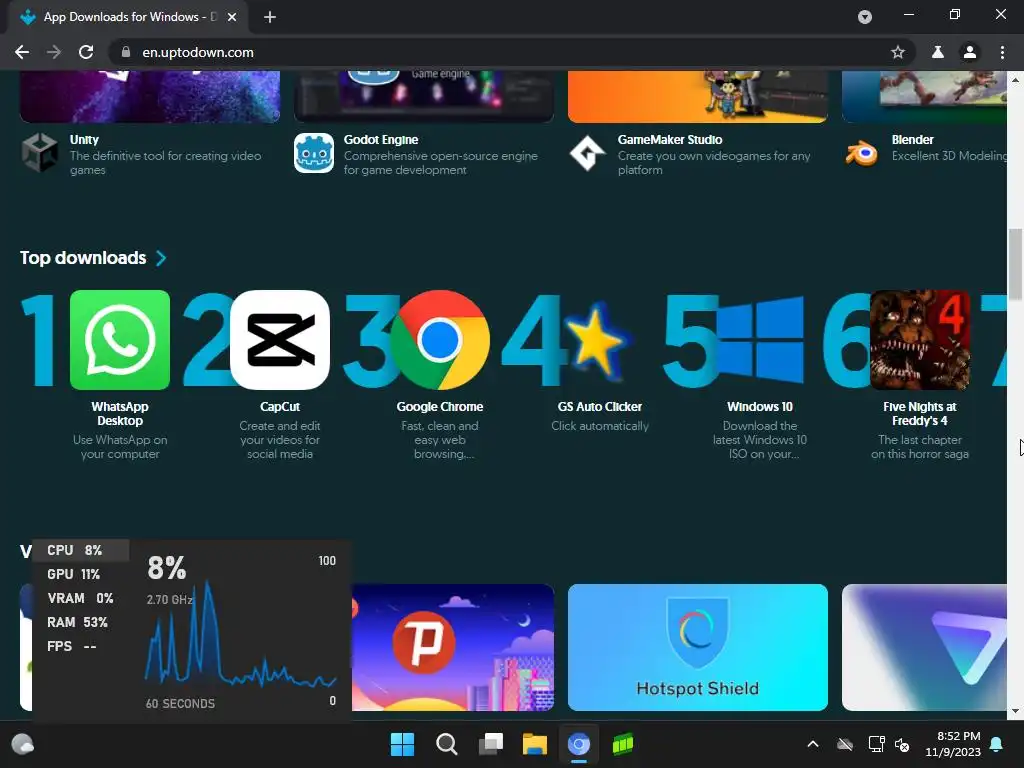The width and height of the screenshot is (1024, 768).
Task: Open the clock and date in the tray
Action: point(953,744)
